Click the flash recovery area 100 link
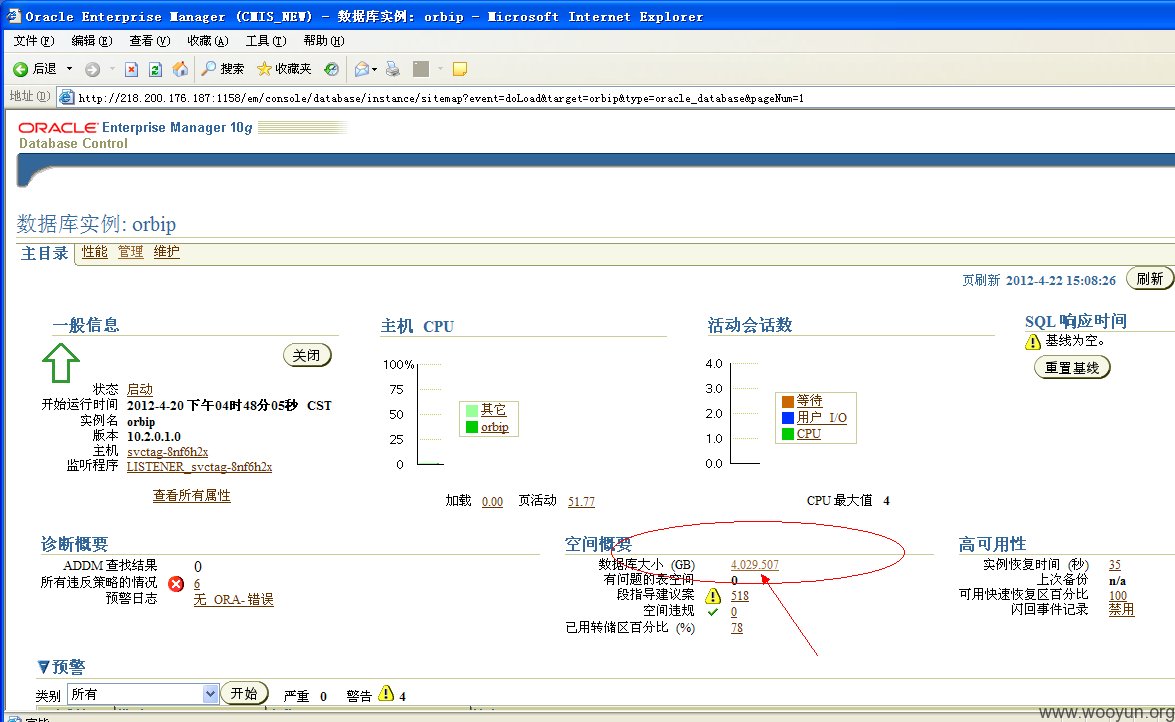 (1118, 595)
